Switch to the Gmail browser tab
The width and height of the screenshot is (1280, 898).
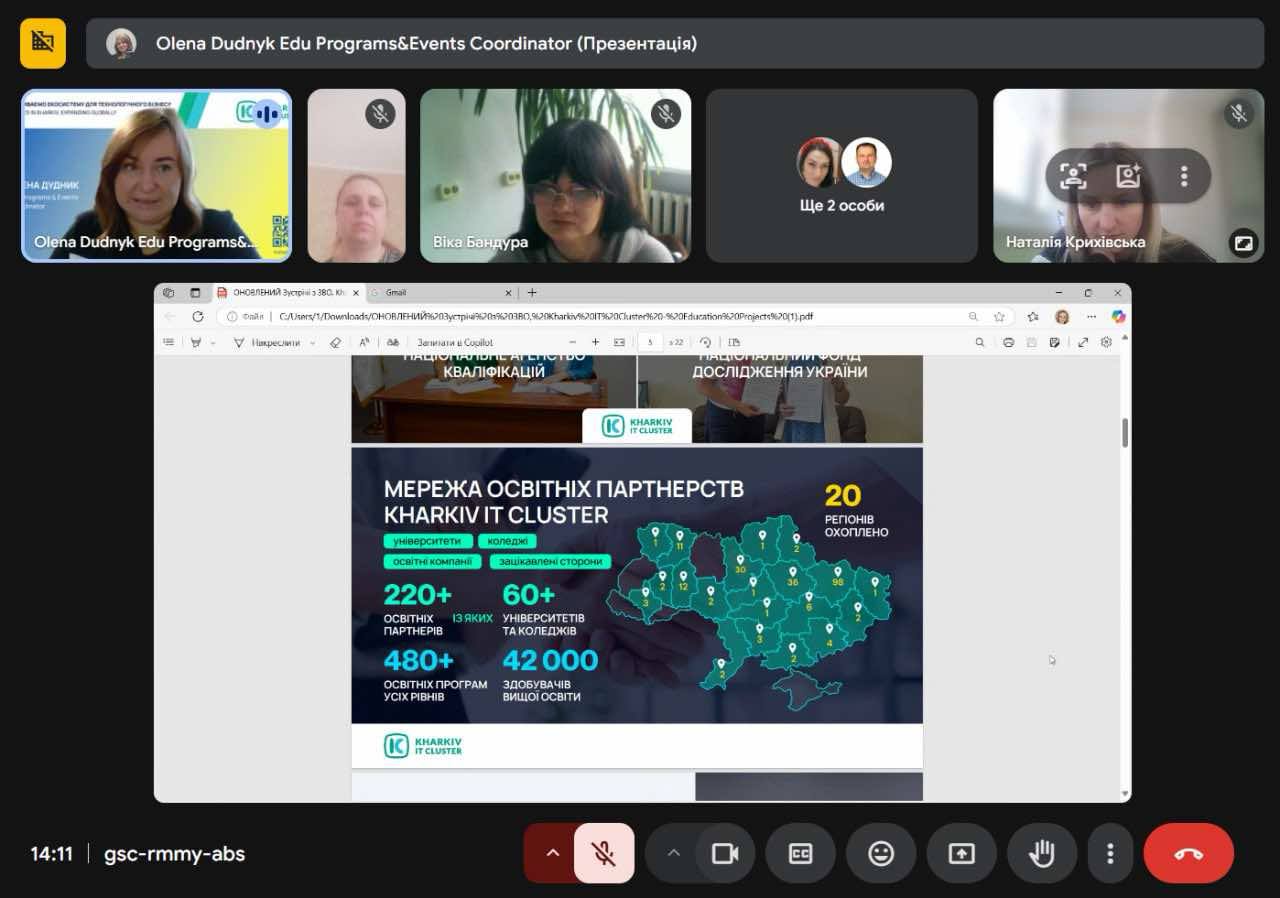[440, 293]
